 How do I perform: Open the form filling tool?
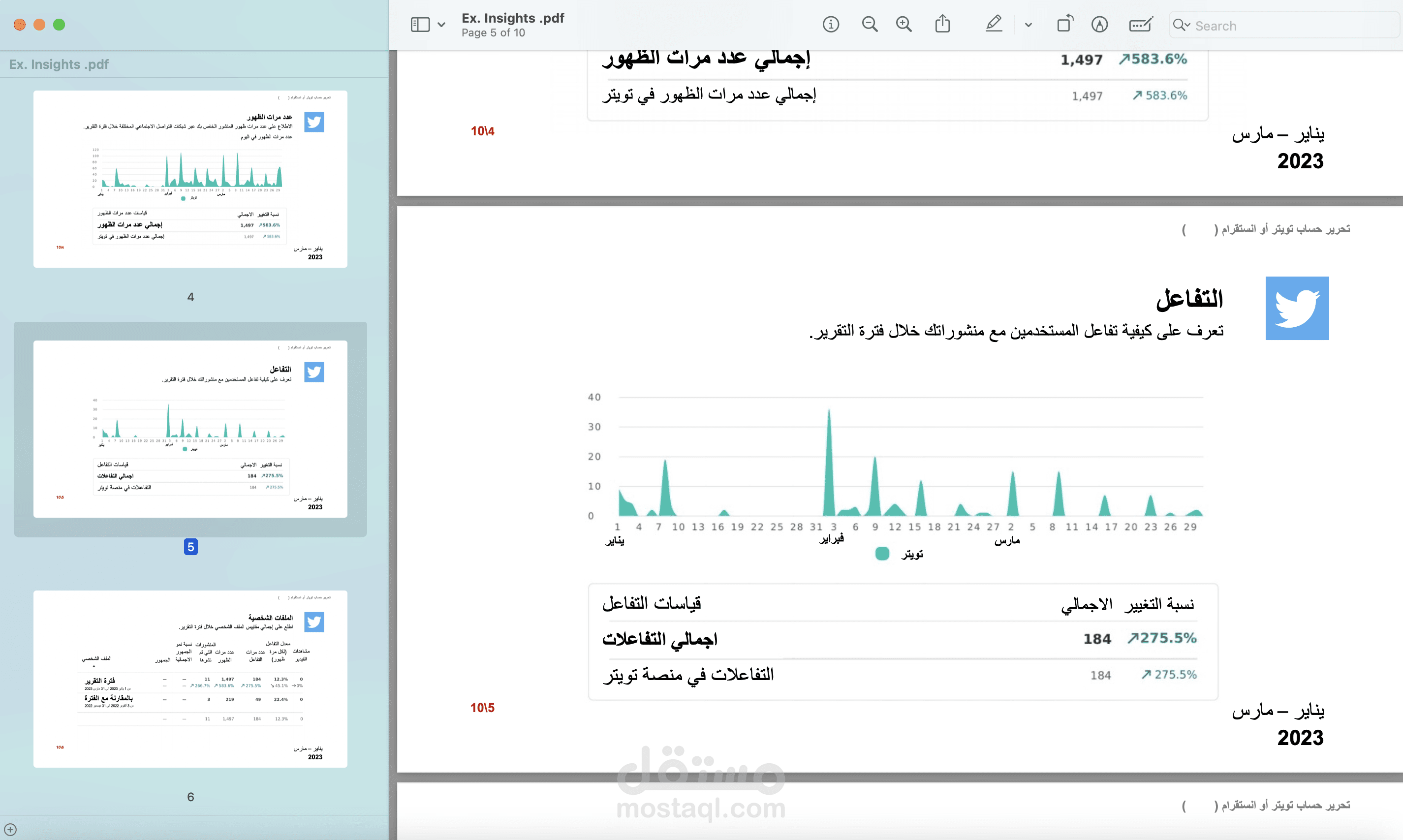coord(1140,24)
